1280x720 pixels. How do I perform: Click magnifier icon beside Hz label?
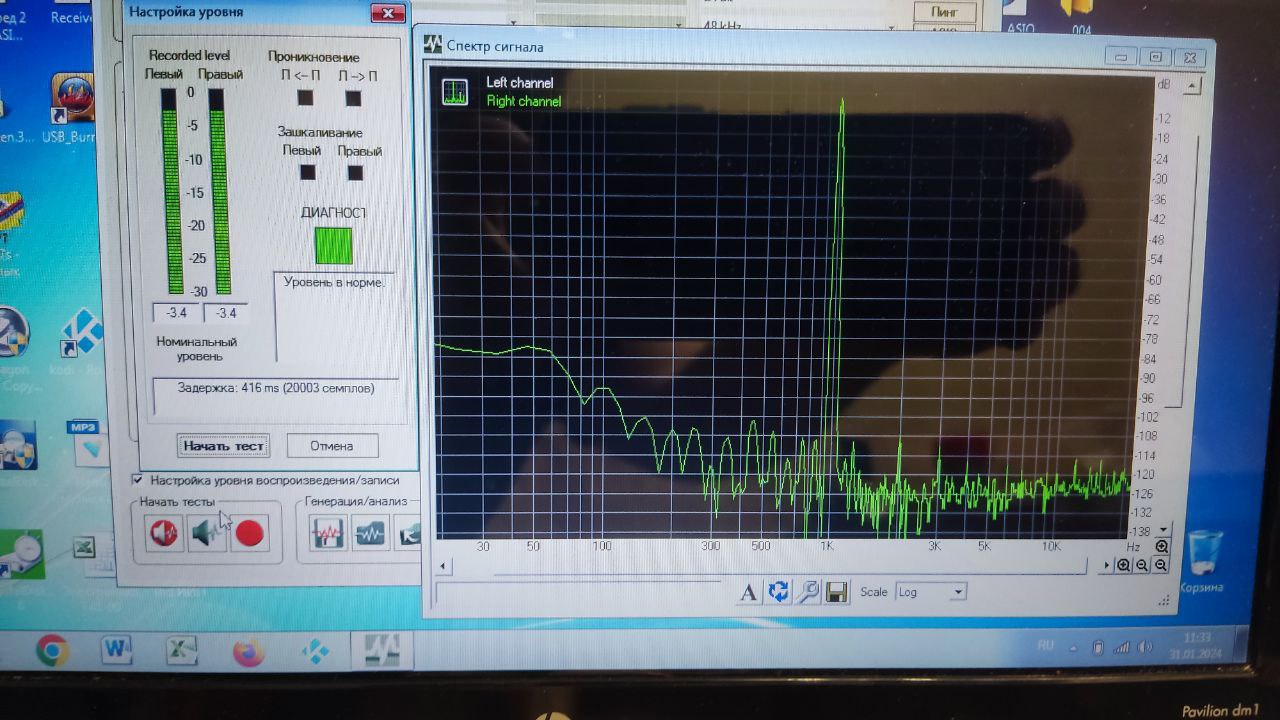[x=1161, y=547]
